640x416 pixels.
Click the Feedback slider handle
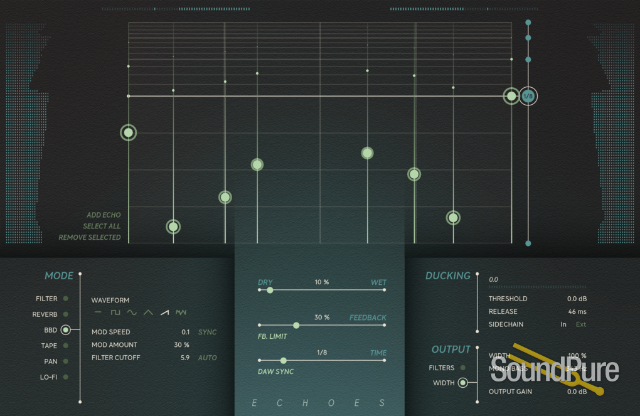pos(295,325)
